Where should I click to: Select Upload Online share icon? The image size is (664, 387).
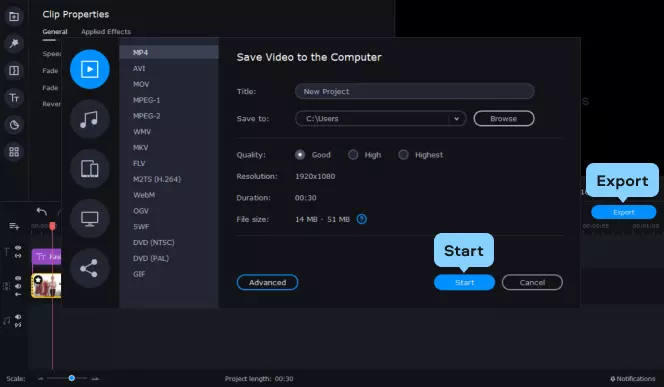90,268
